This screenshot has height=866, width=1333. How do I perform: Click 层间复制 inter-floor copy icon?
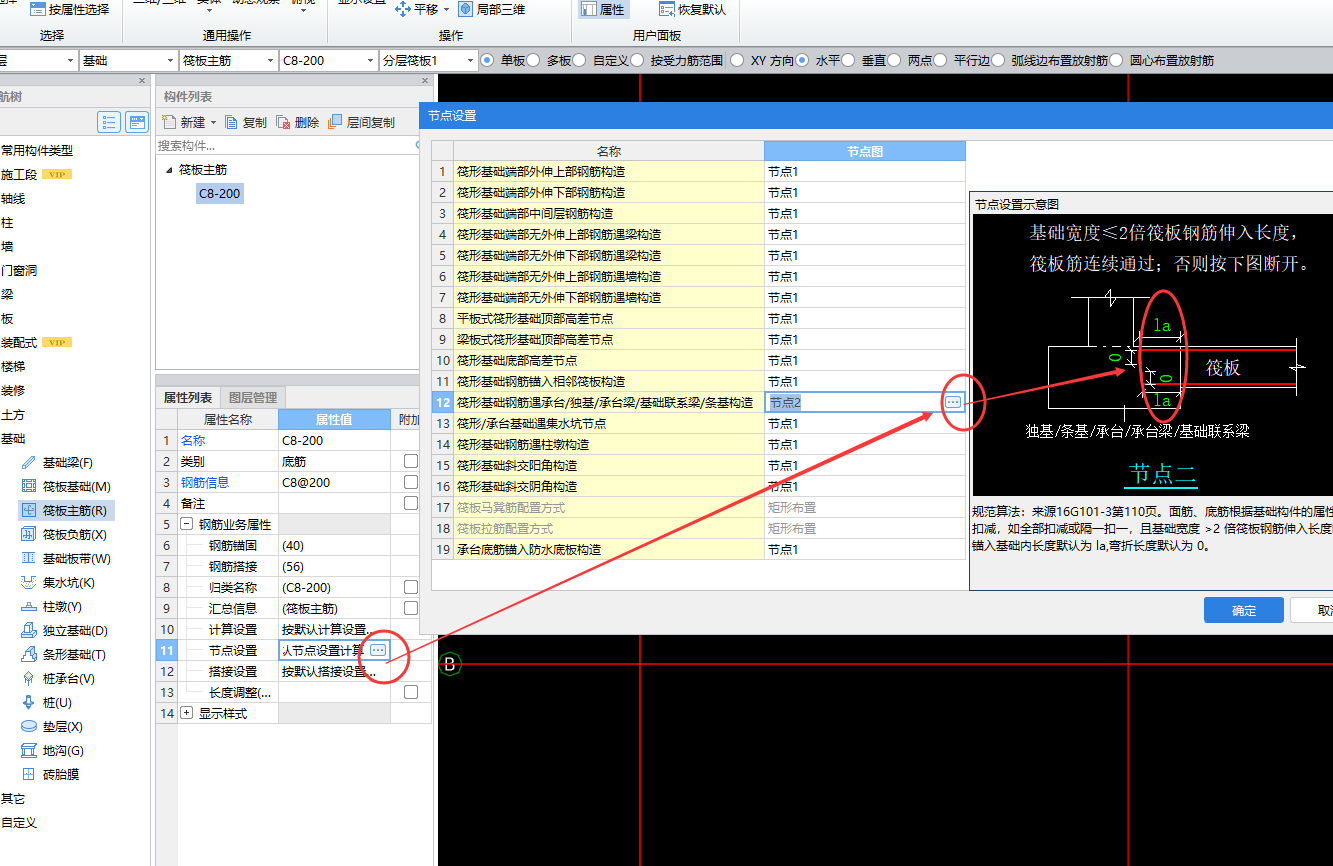(335, 123)
